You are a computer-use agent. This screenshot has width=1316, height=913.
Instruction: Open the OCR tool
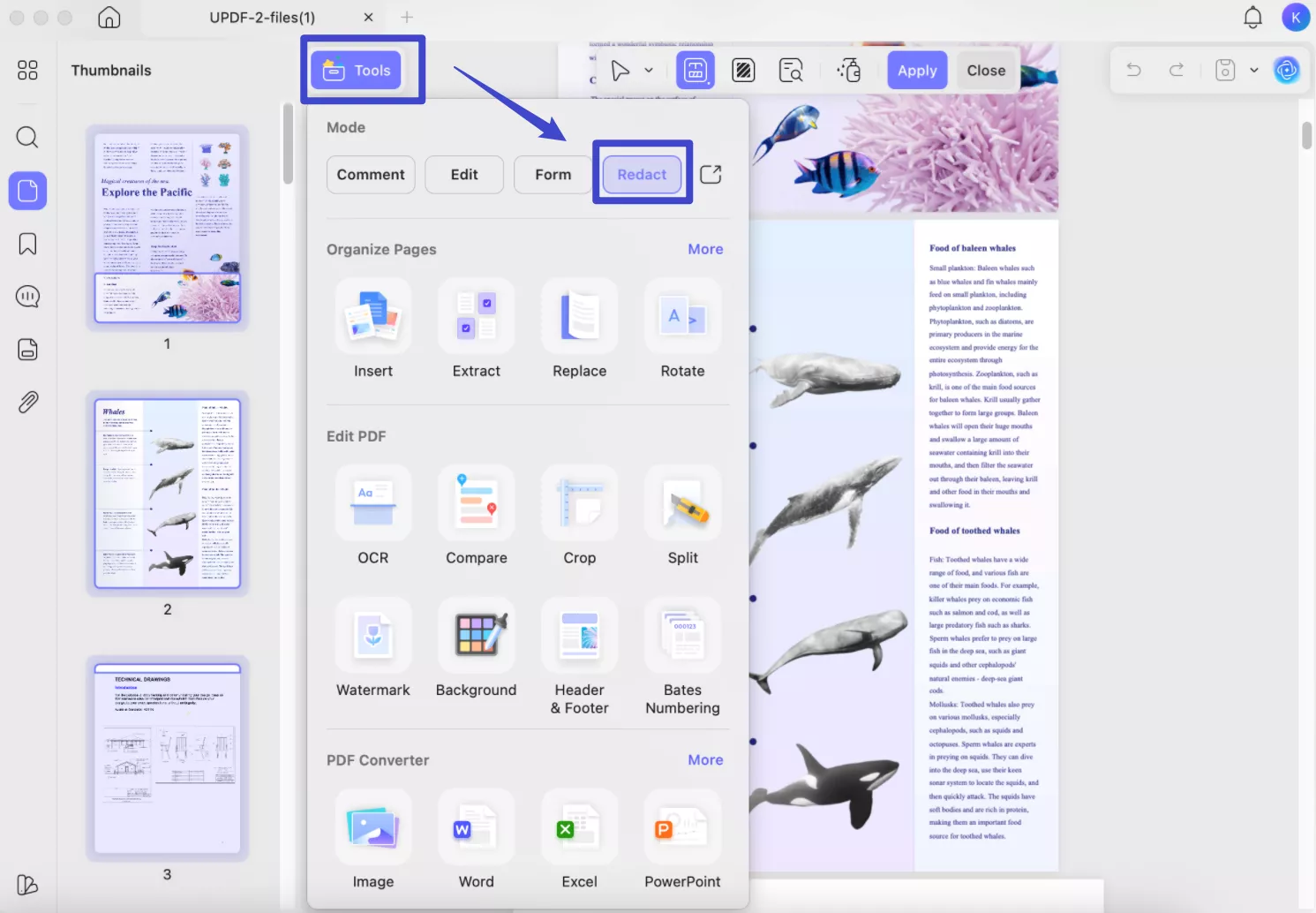pyautogui.click(x=373, y=517)
